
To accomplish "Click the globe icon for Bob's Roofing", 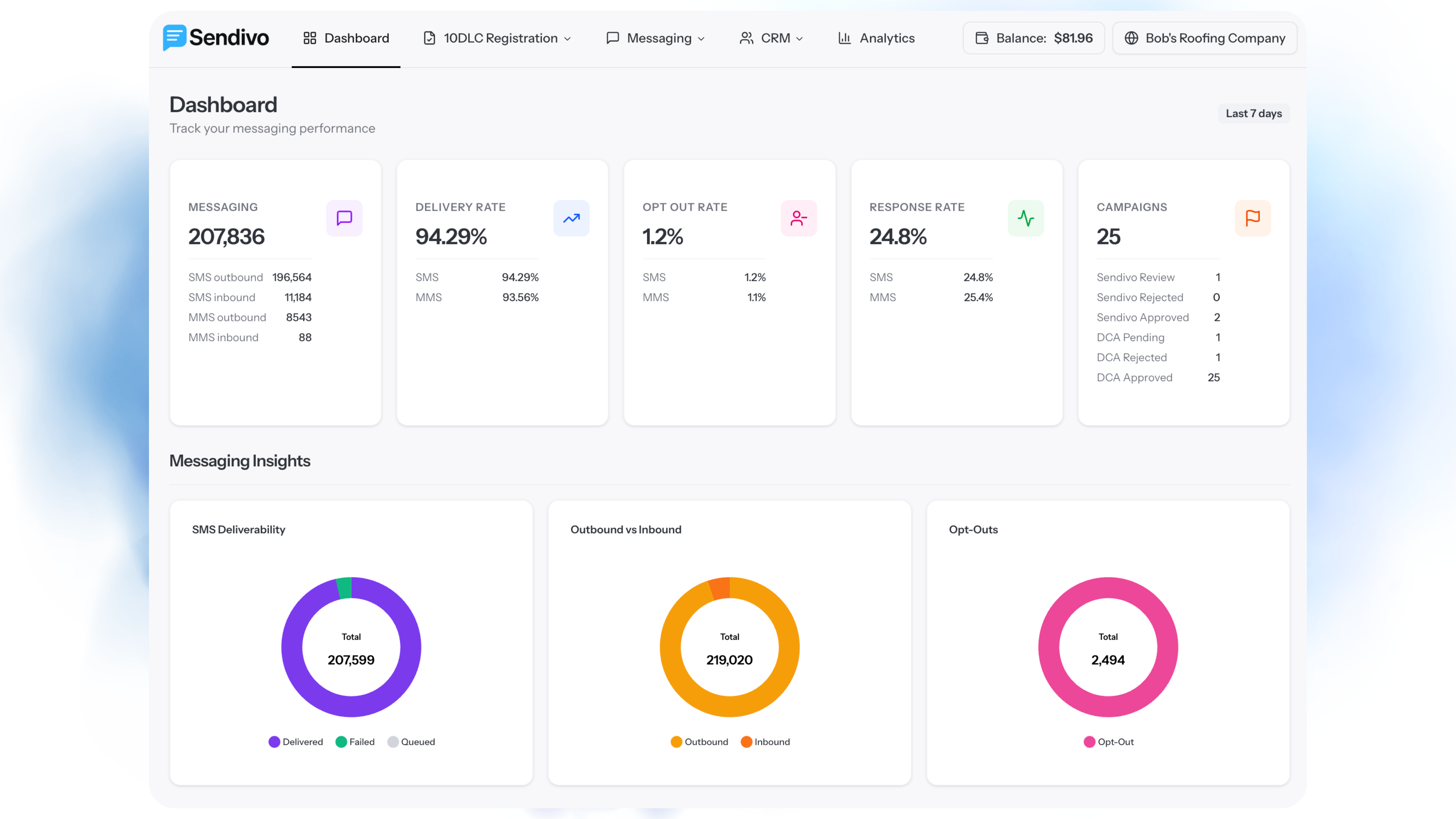I will [1131, 38].
